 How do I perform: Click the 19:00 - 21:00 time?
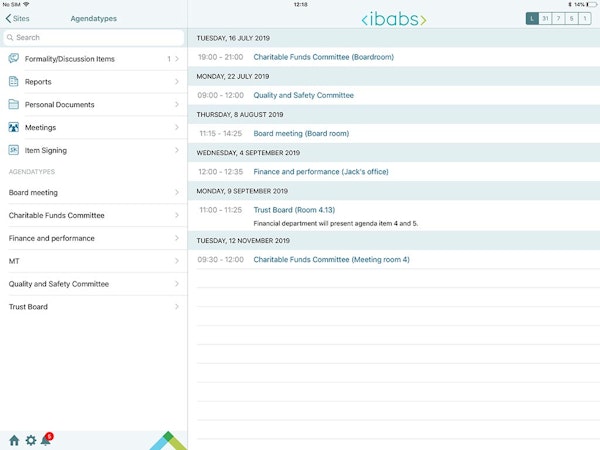220,57
